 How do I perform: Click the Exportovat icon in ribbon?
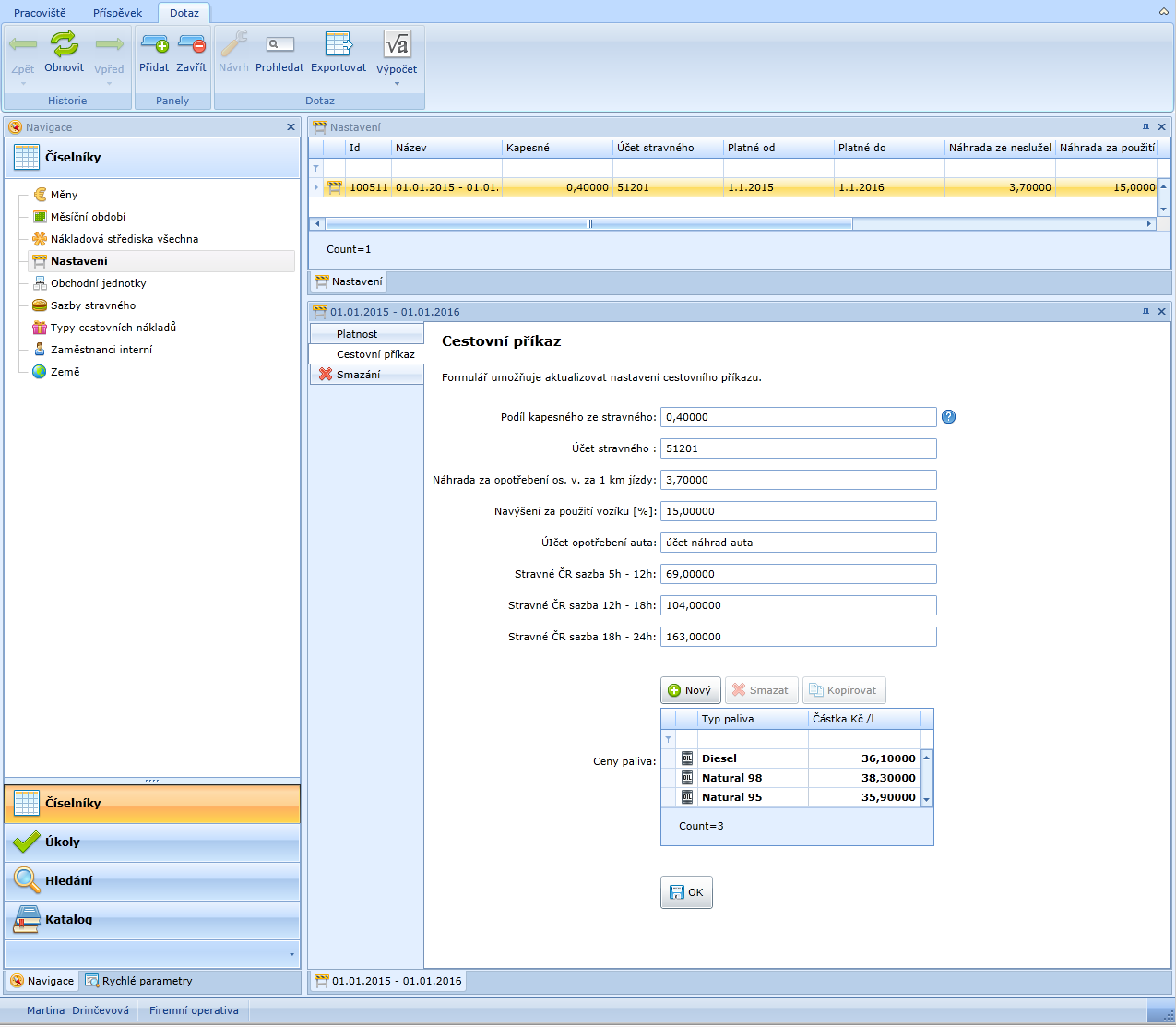[339, 45]
